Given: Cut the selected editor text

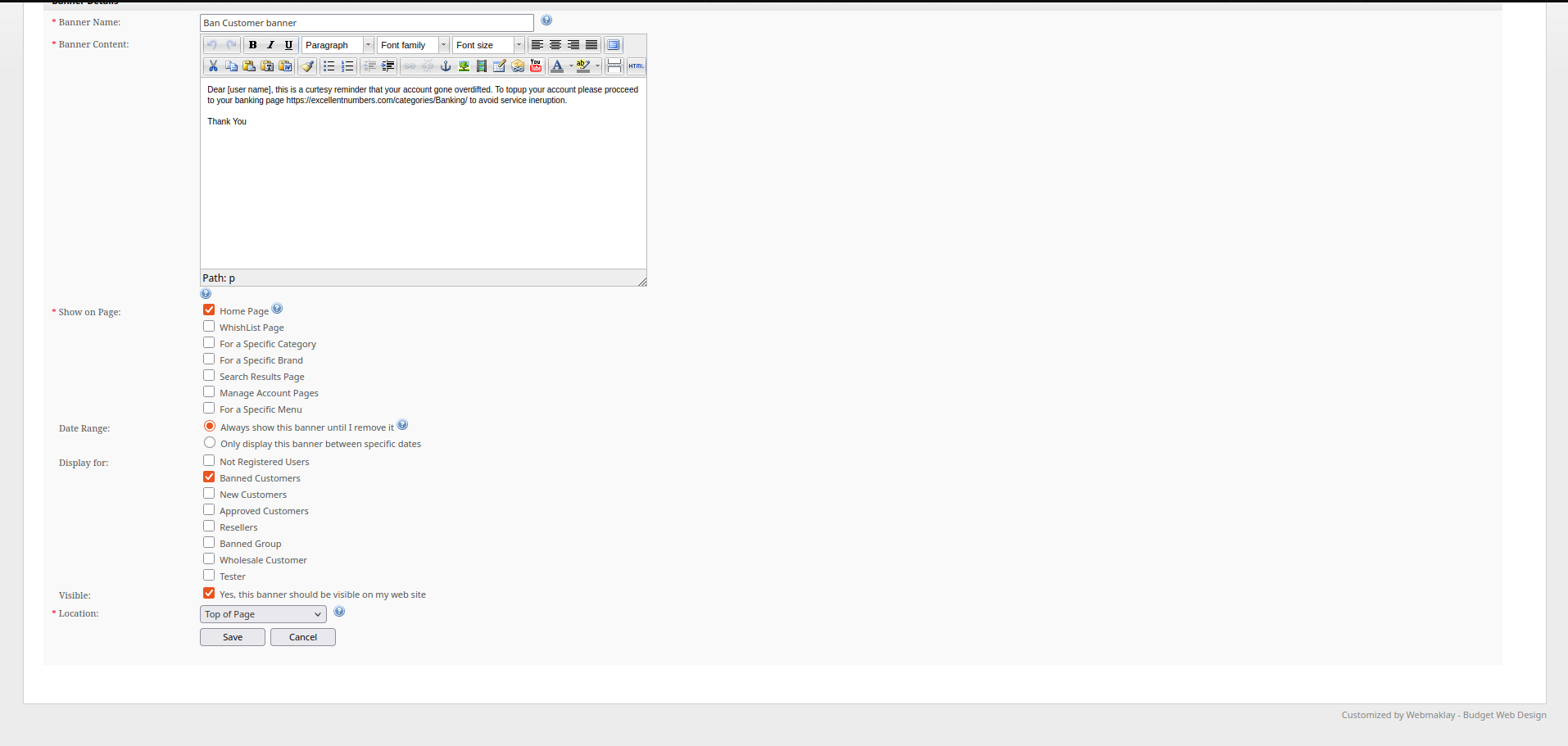Looking at the screenshot, I should tap(213, 66).
